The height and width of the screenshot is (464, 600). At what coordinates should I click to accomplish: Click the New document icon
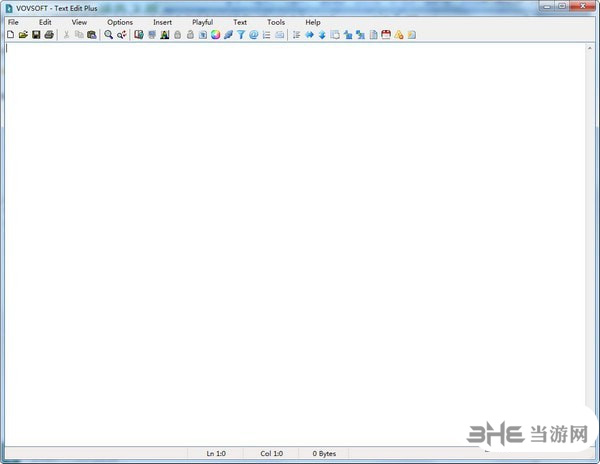tap(11, 35)
